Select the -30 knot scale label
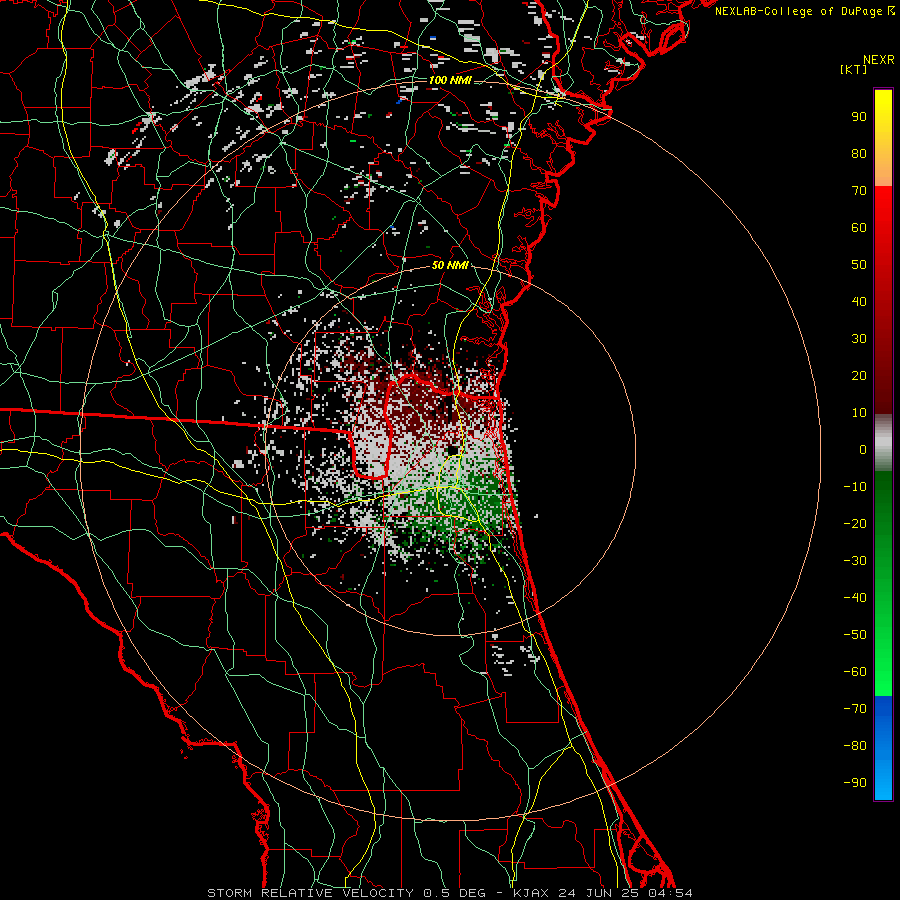Viewport: 900px width, 900px height. click(x=855, y=561)
